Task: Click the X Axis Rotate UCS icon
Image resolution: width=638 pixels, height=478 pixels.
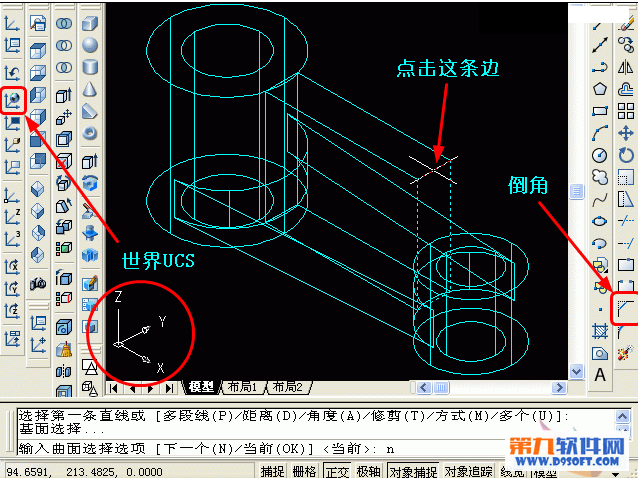Action: click(x=12, y=266)
